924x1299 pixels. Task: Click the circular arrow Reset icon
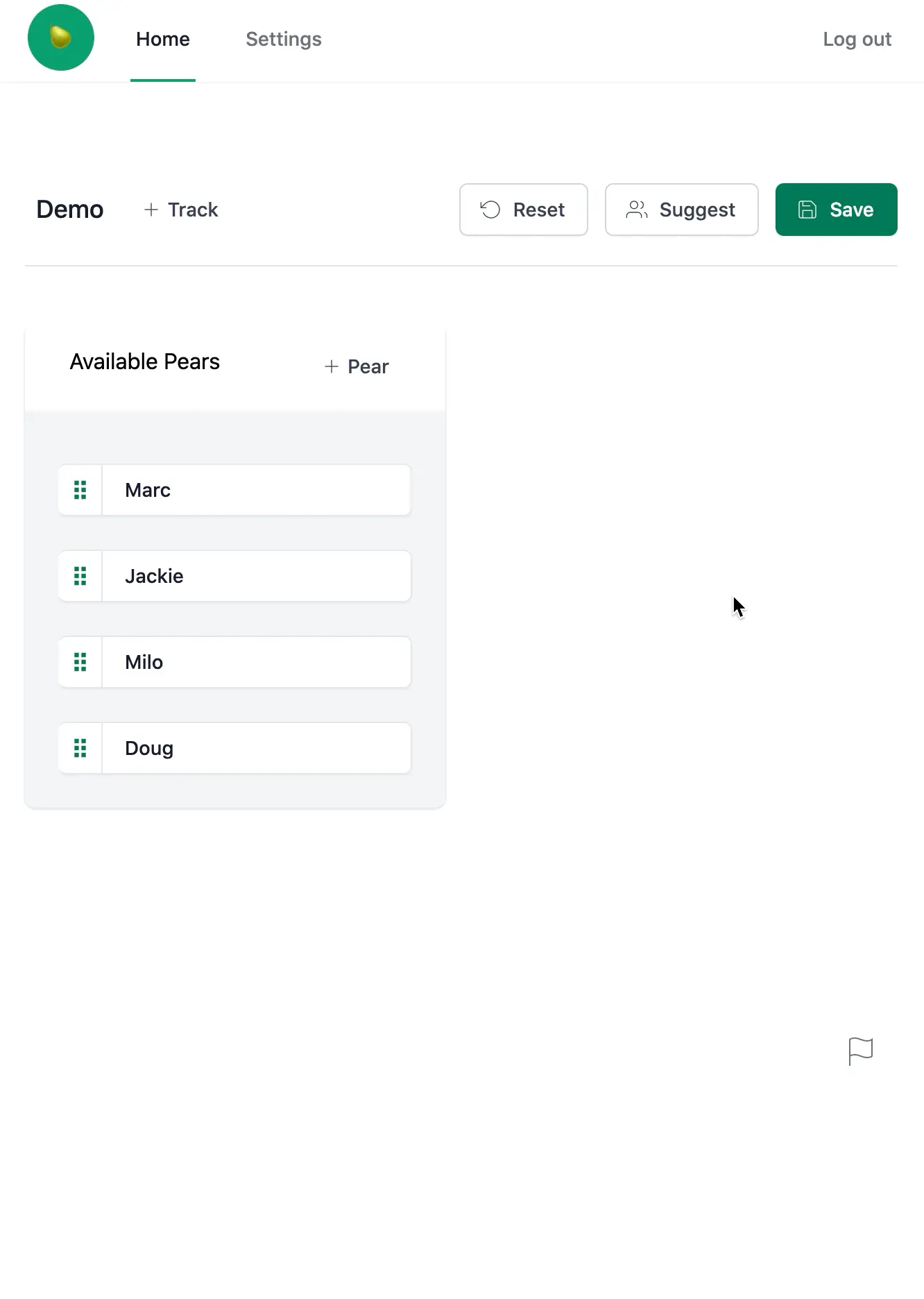[x=490, y=210]
